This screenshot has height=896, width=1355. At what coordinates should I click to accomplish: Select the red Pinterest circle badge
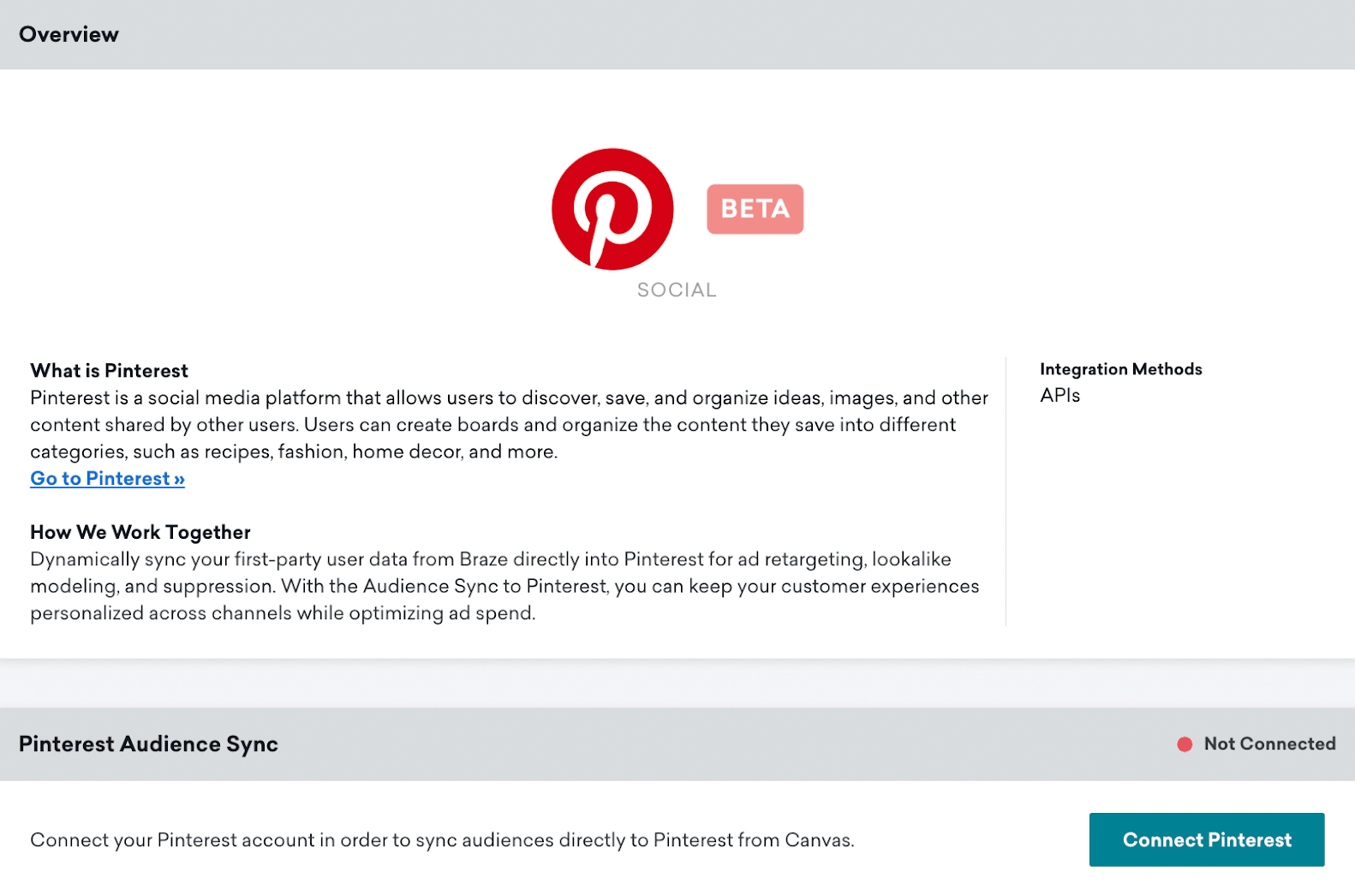coord(611,209)
